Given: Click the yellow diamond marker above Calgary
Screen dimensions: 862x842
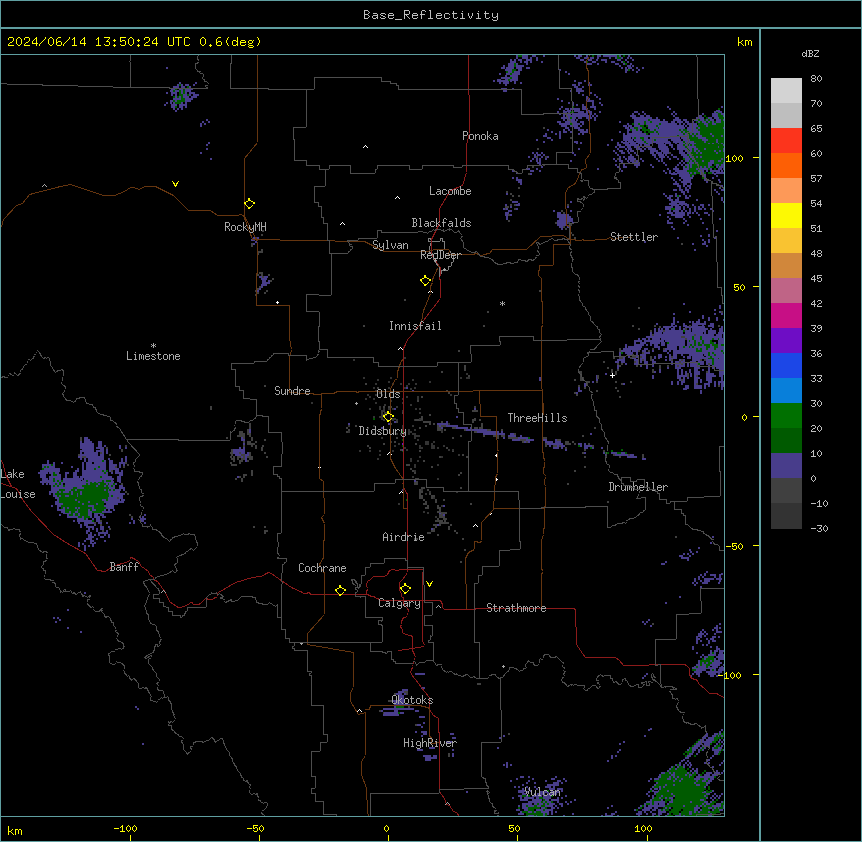Looking at the screenshot, I should pyautogui.click(x=405, y=589).
